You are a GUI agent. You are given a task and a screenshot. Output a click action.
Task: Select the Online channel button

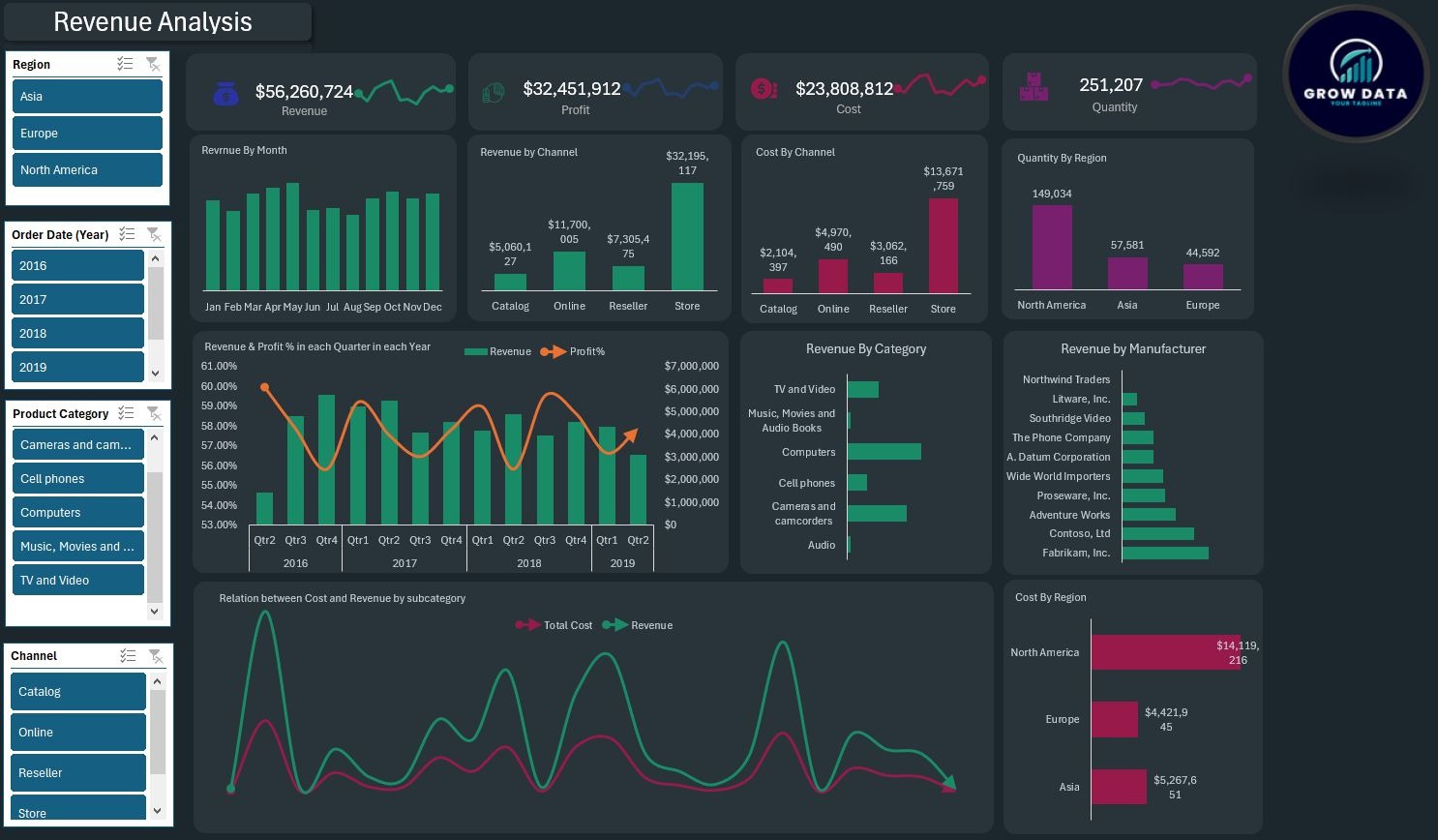[x=77, y=733]
